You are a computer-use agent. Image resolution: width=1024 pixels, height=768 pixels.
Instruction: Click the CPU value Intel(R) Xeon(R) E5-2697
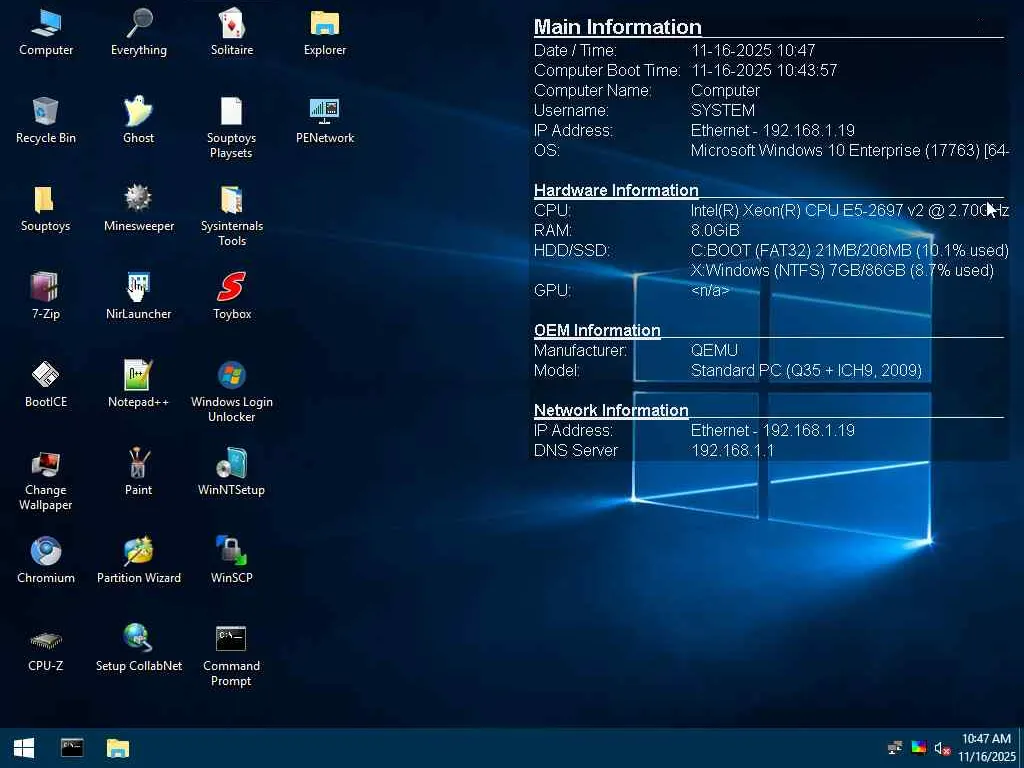tap(850, 210)
